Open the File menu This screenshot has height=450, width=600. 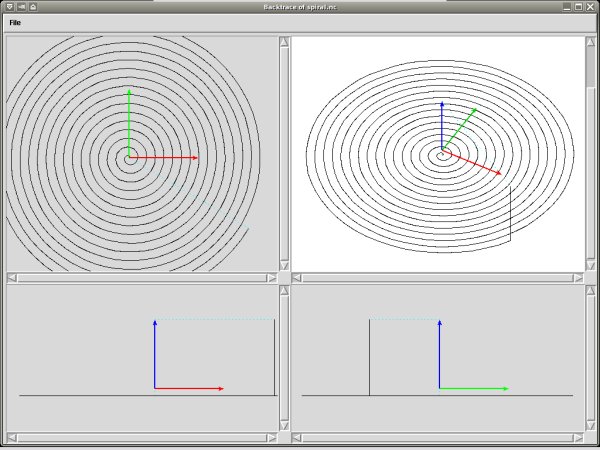coord(15,23)
